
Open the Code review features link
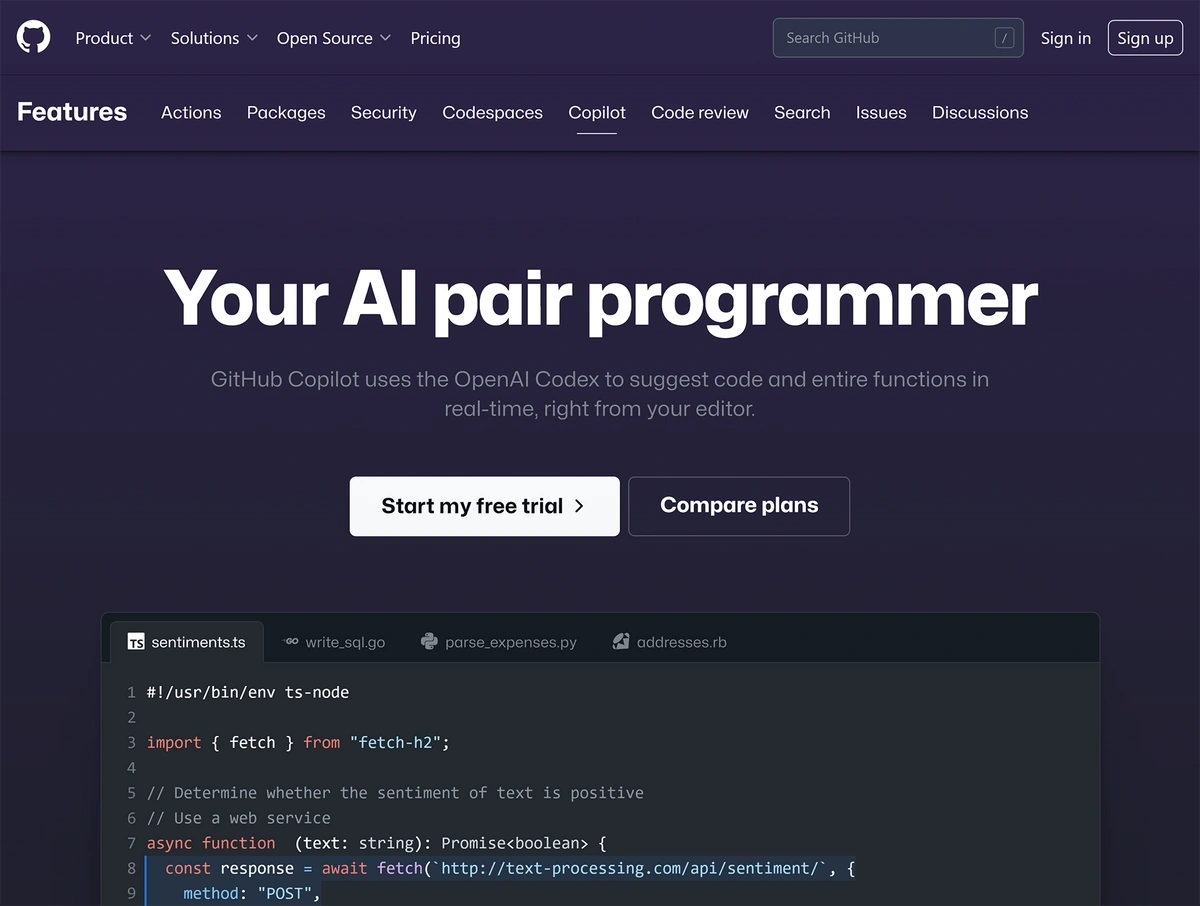699,113
